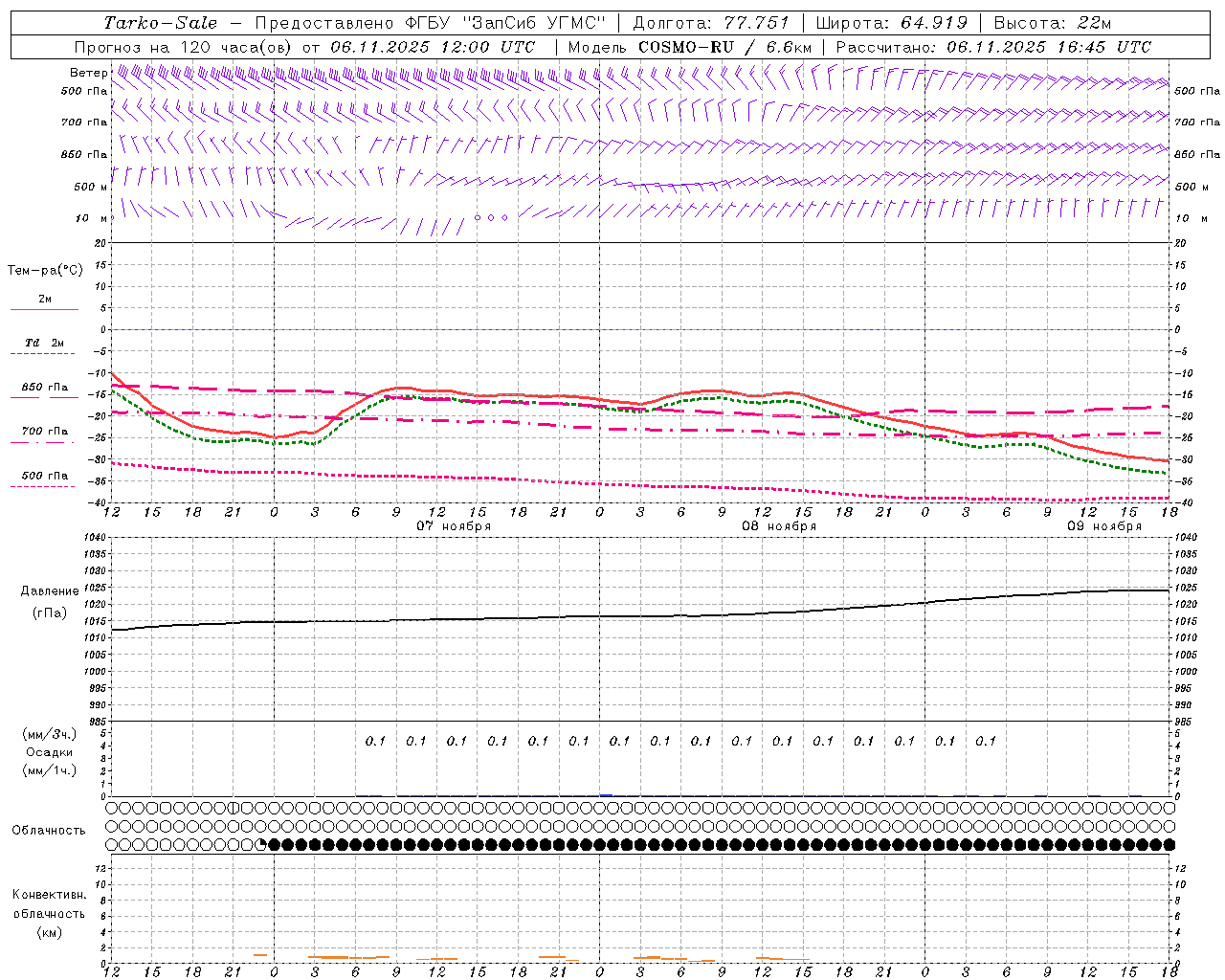Click the elevation label 'Высота: 22м'

(1053, 23)
